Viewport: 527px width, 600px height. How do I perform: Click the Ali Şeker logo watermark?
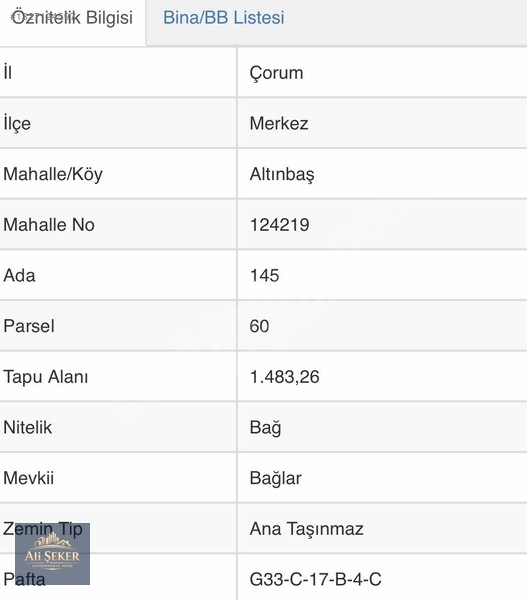pyautogui.click(x=52, y=554)
